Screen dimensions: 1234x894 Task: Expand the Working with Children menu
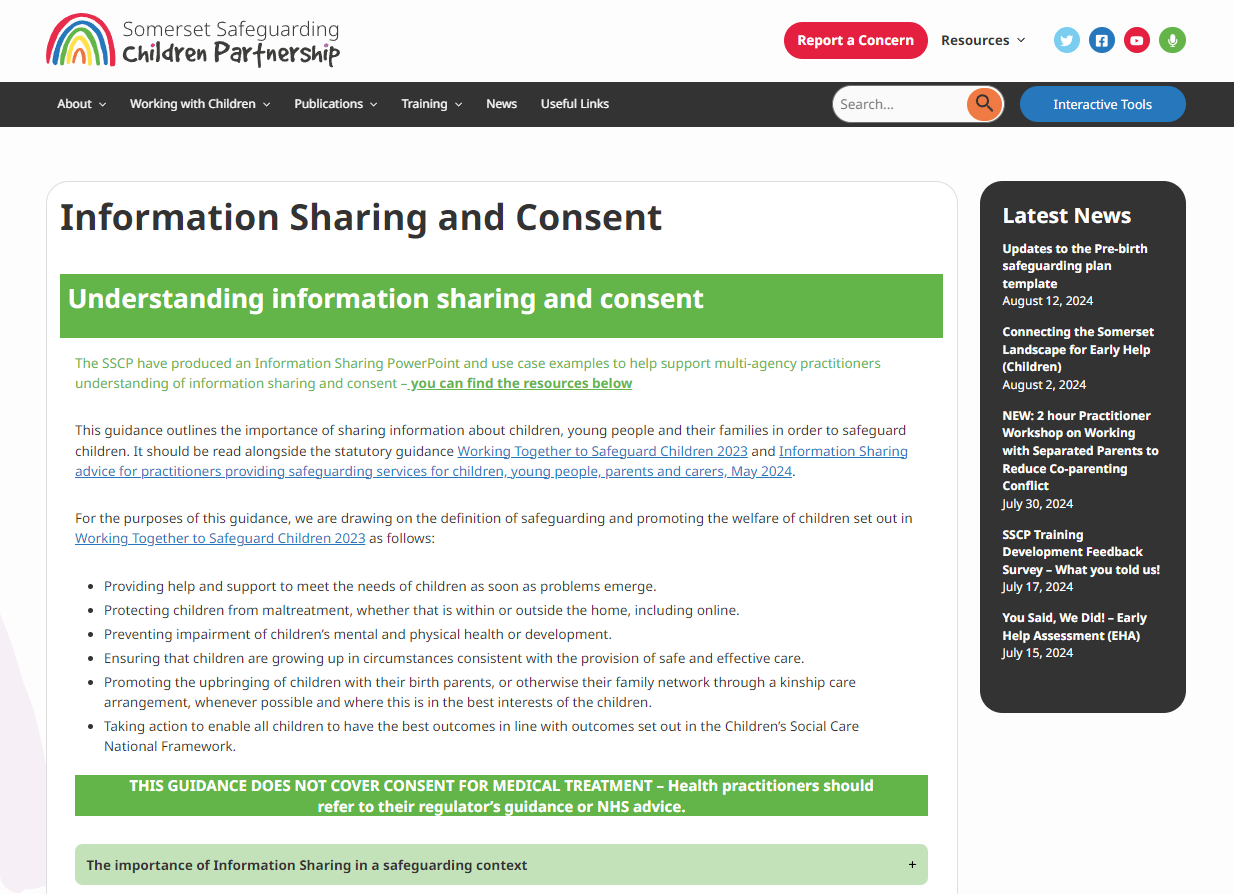199,104
